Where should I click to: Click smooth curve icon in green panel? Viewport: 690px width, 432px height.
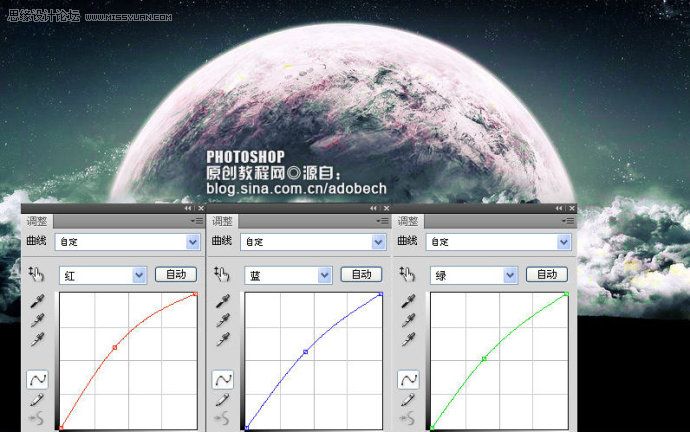tap(408, 418)
